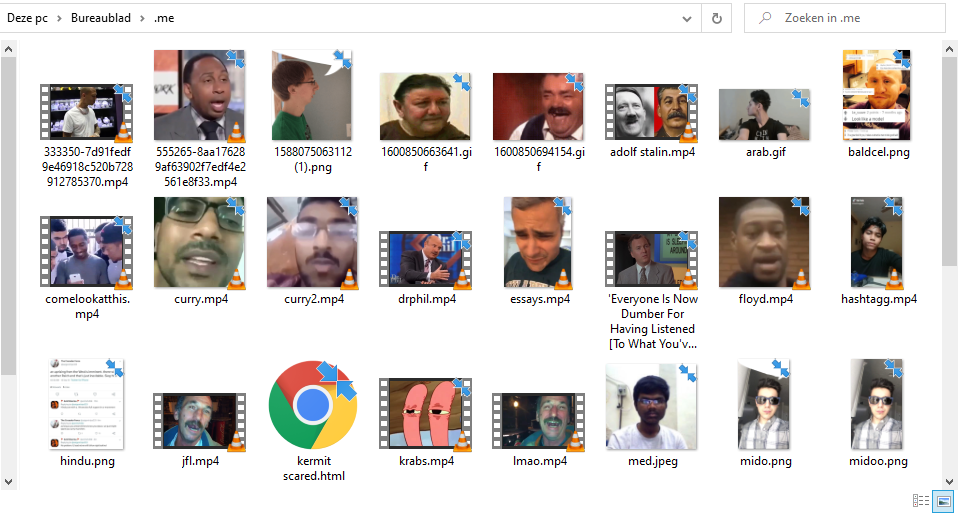959x513 pixels.
Task: Switch to details list view
Action: coord(921,500)
